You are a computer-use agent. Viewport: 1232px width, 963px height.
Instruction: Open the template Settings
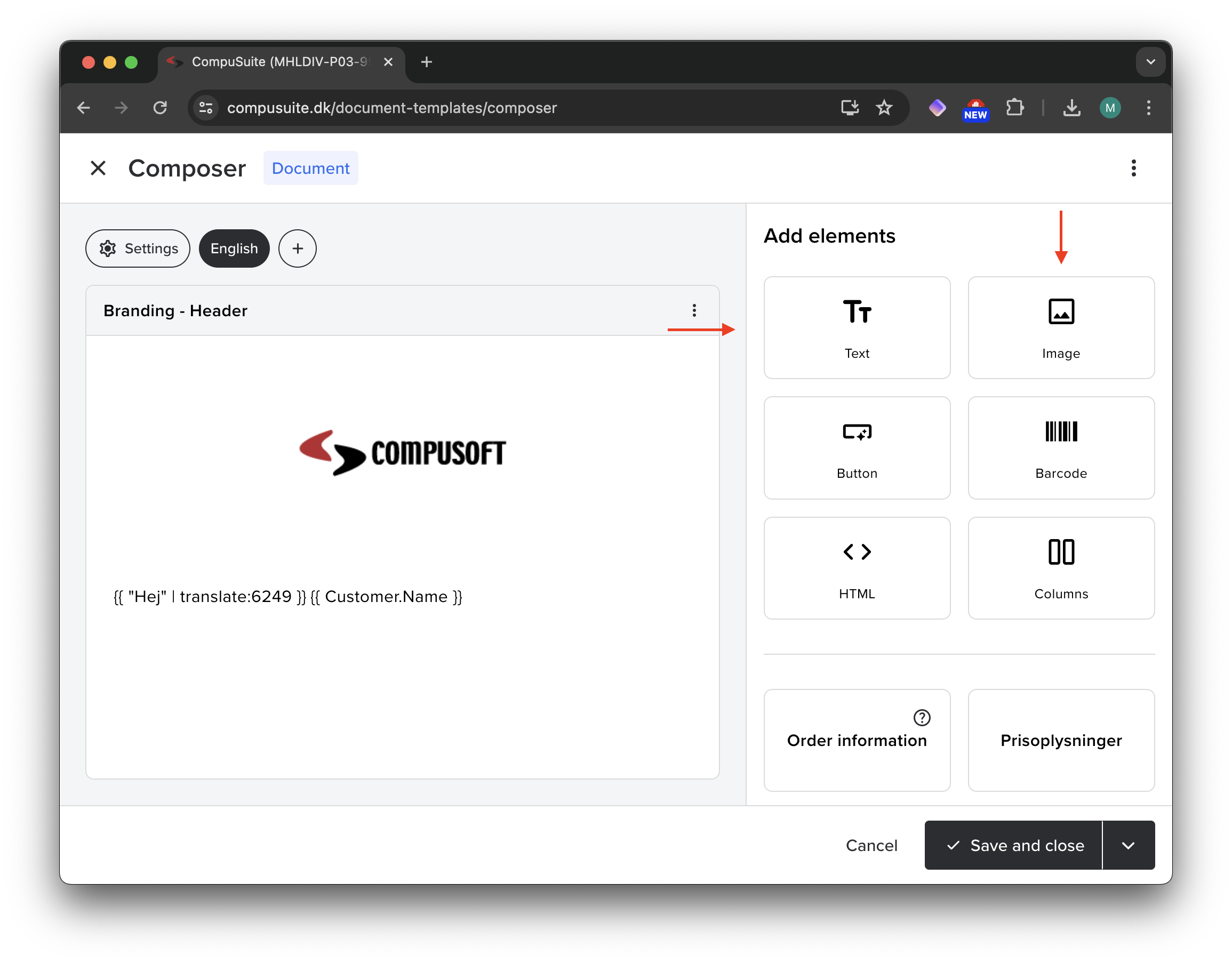click(x=138, y=248)
